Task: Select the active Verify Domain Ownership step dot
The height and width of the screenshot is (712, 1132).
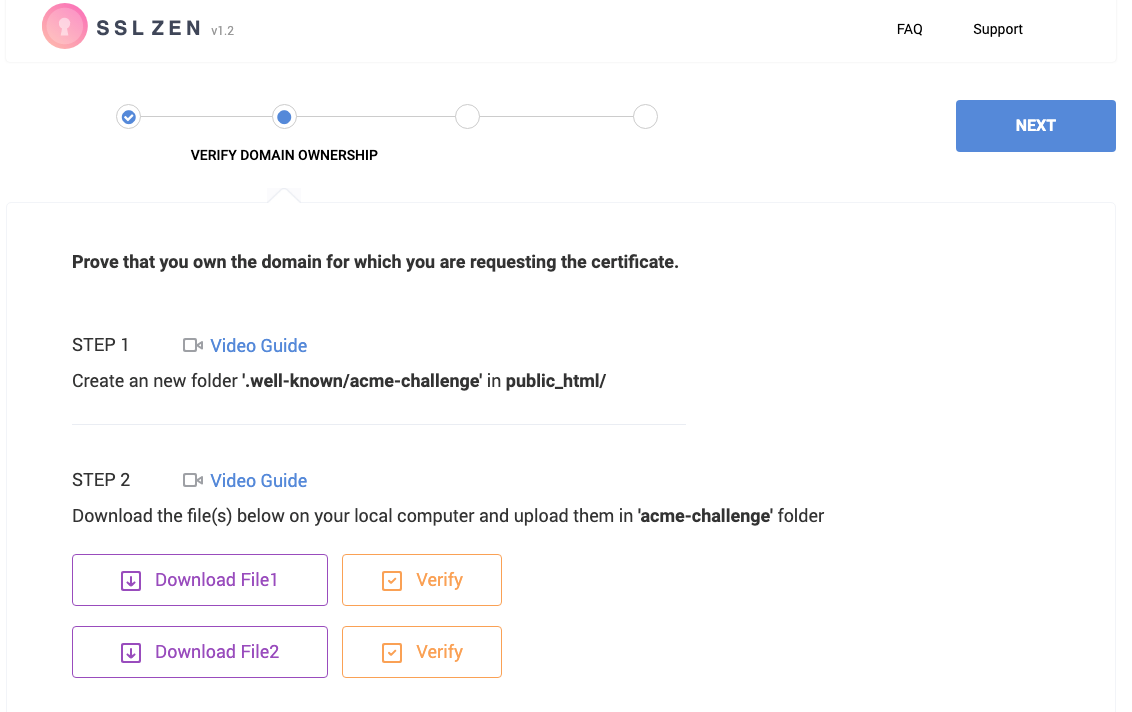Action: (x=284, y=117)
